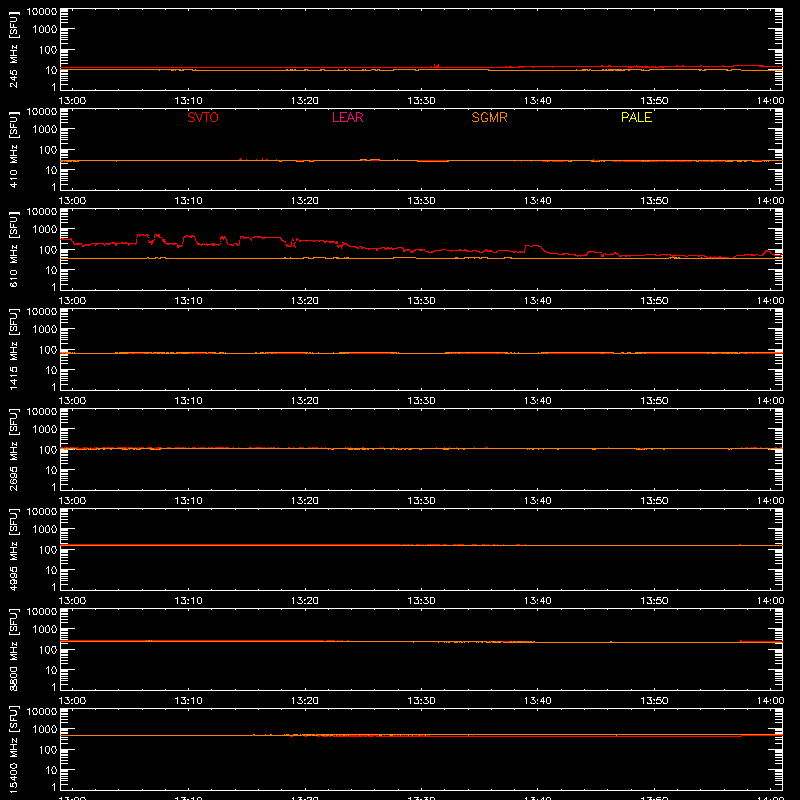The width and height of the screenshot is (800, 800).
Task: Select the 1415 MHz [SFU] axis title
Action: [x=13, y=350]
